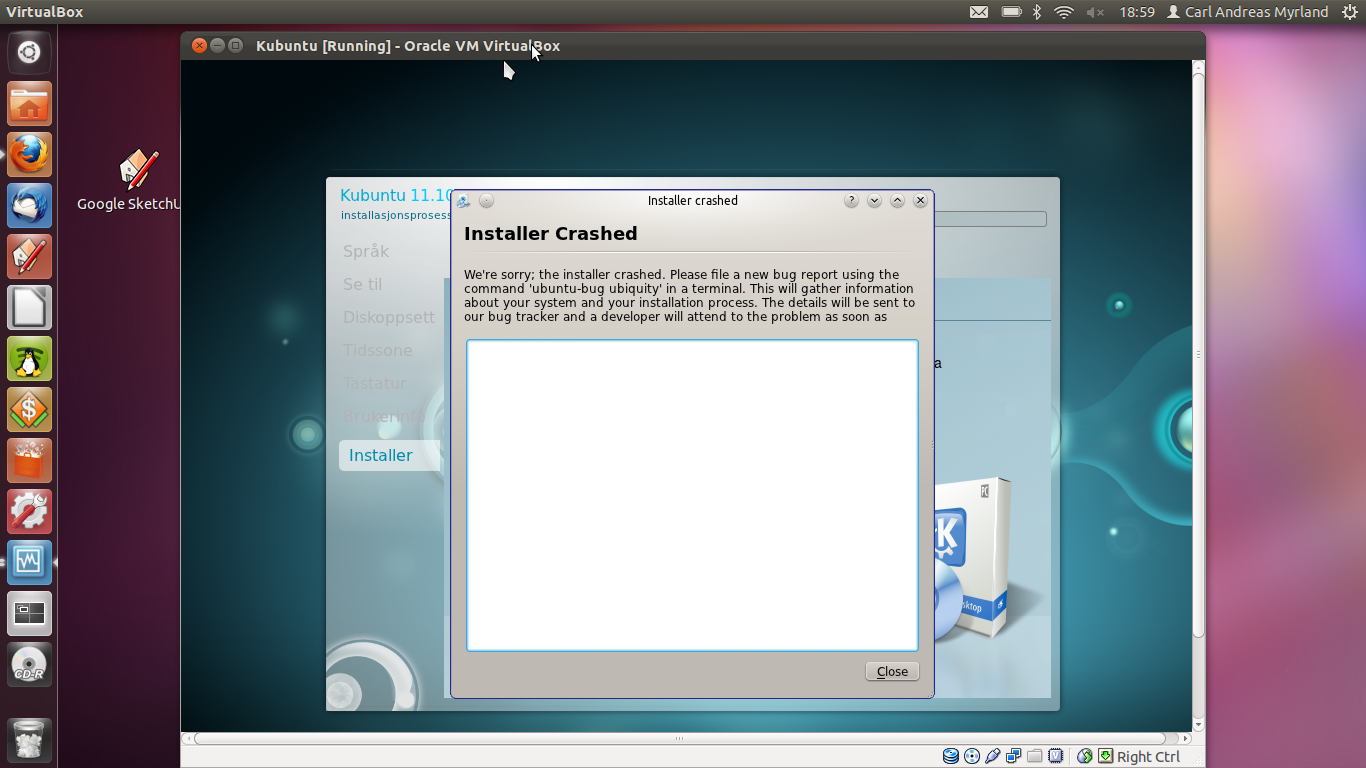The image size is (1366, 768).
Task: Open the penguin Spotify-style launcher icon
Action: pos(29,359)
